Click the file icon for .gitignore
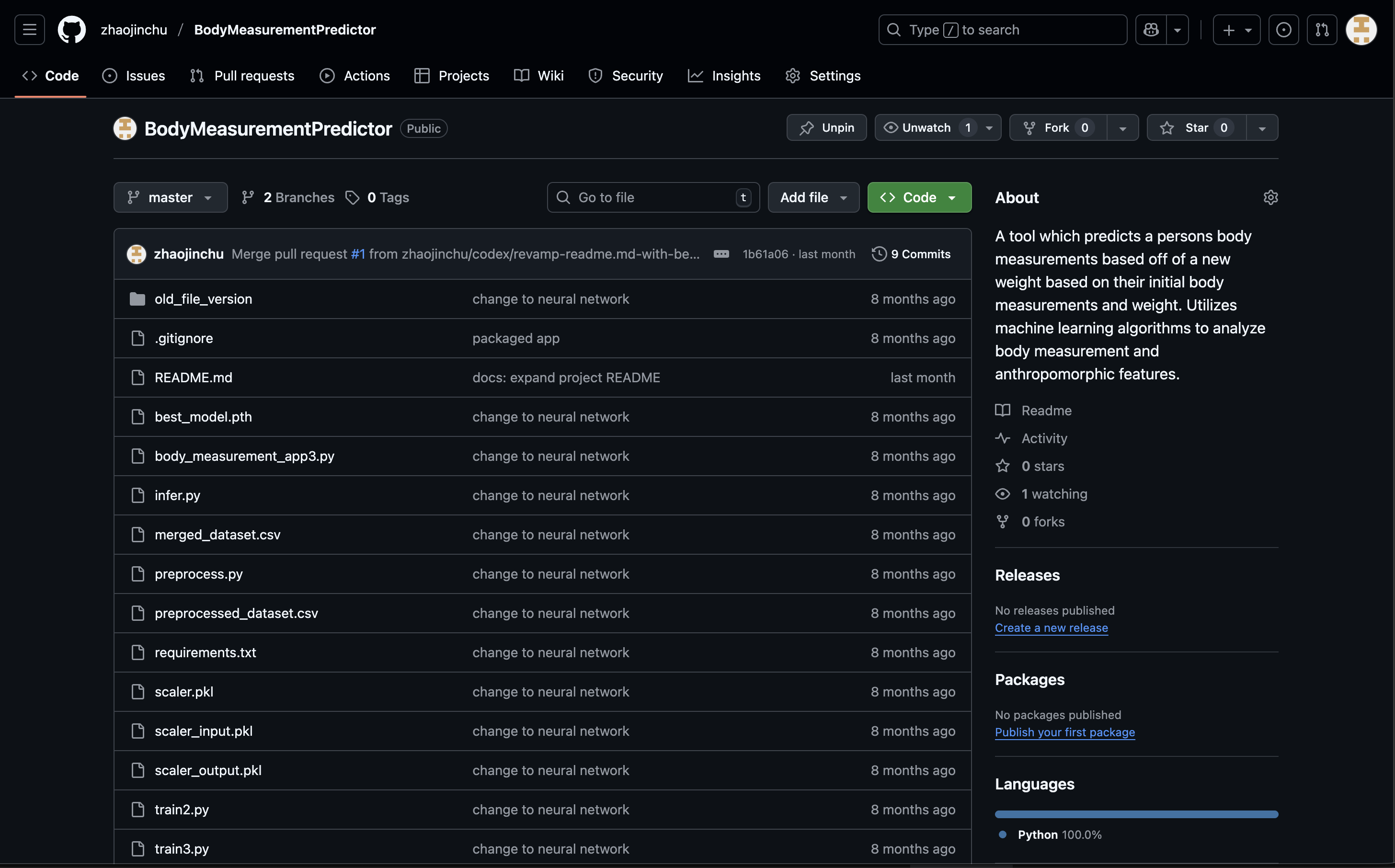This screenshot has height=868, width=1395. [x=138, y=338]
